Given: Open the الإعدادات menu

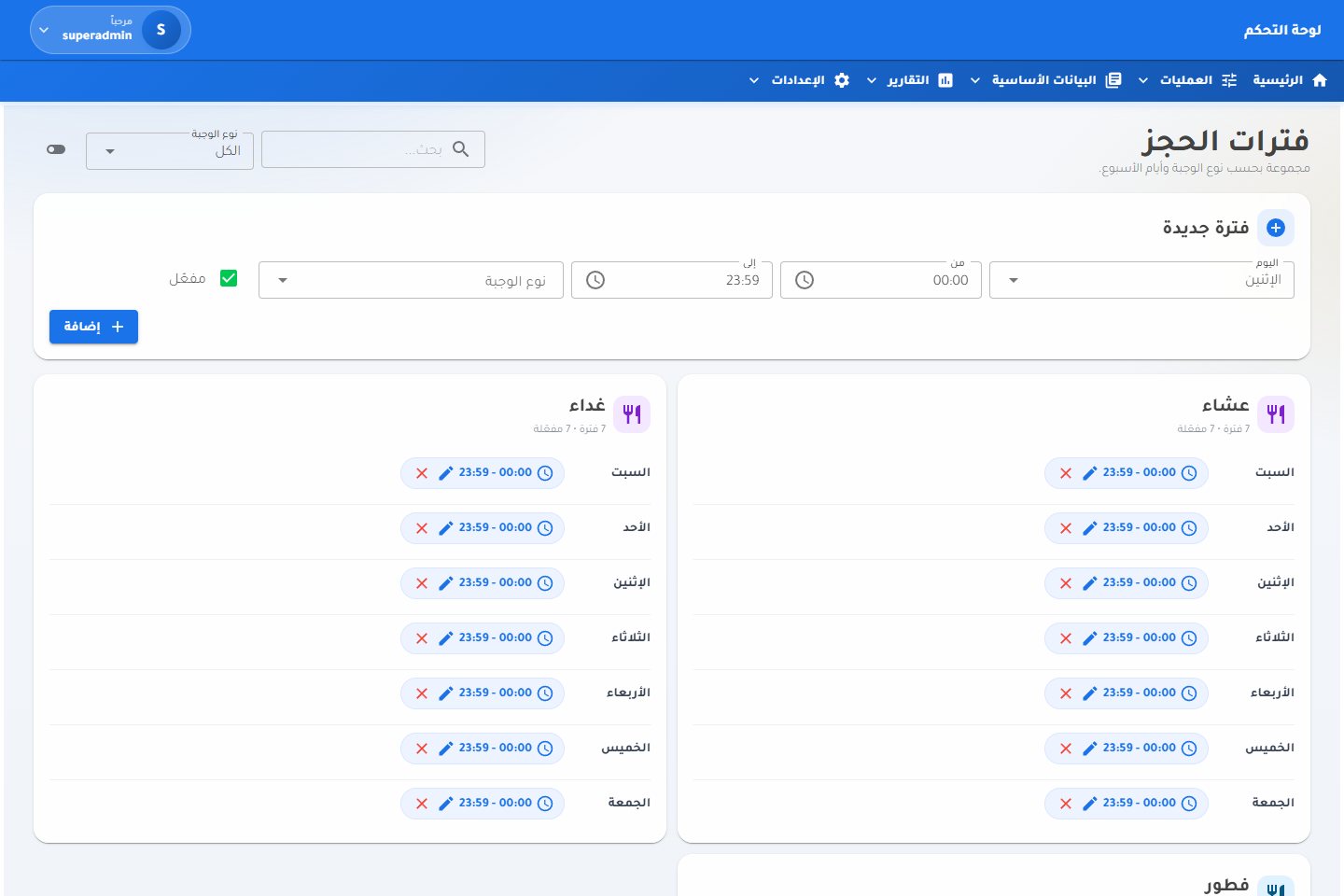Looking at the screenshot, I should 800,80.
